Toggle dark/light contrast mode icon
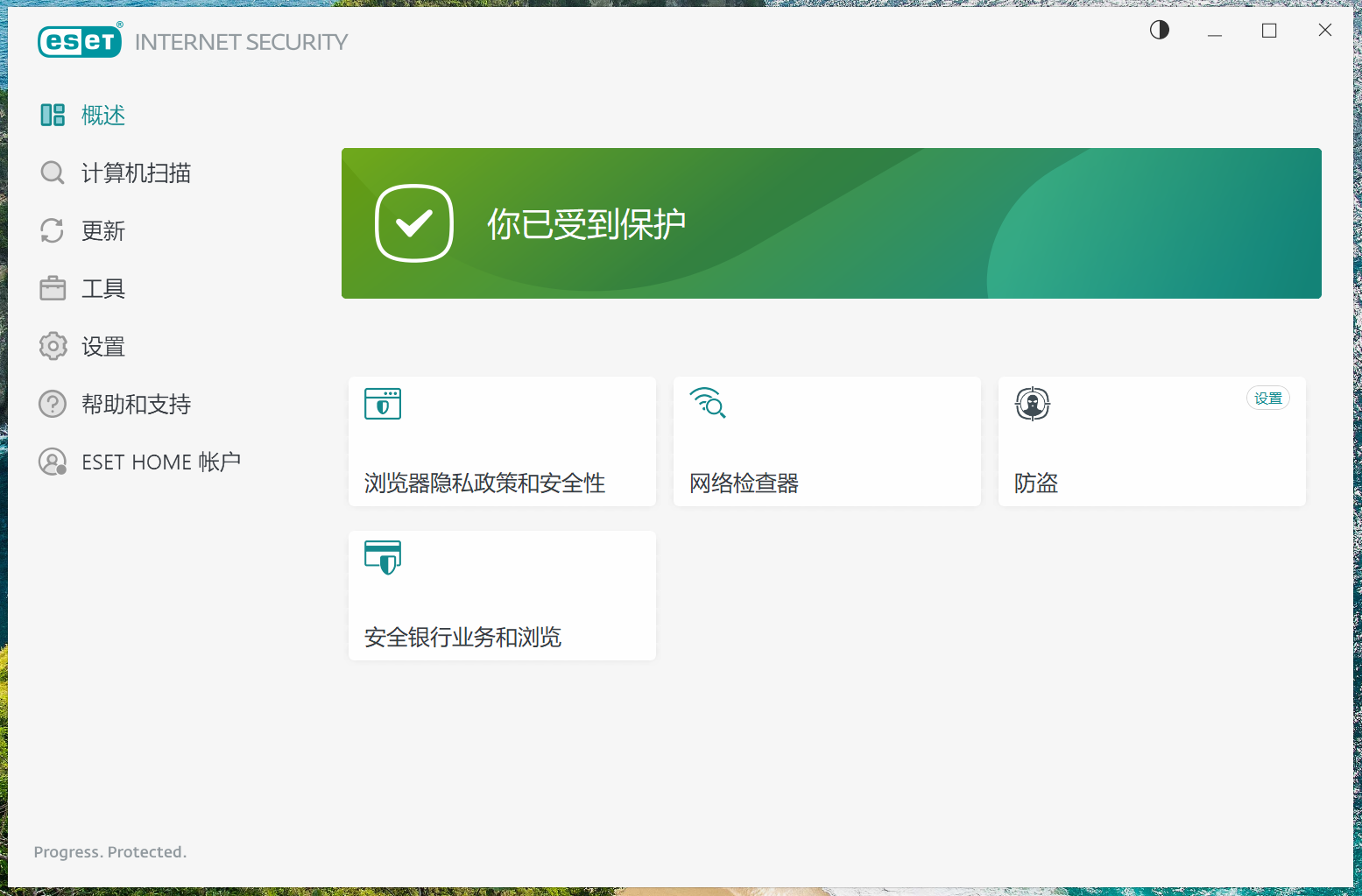This screenshot has height=896, width=1362. tap(1160, 31)
